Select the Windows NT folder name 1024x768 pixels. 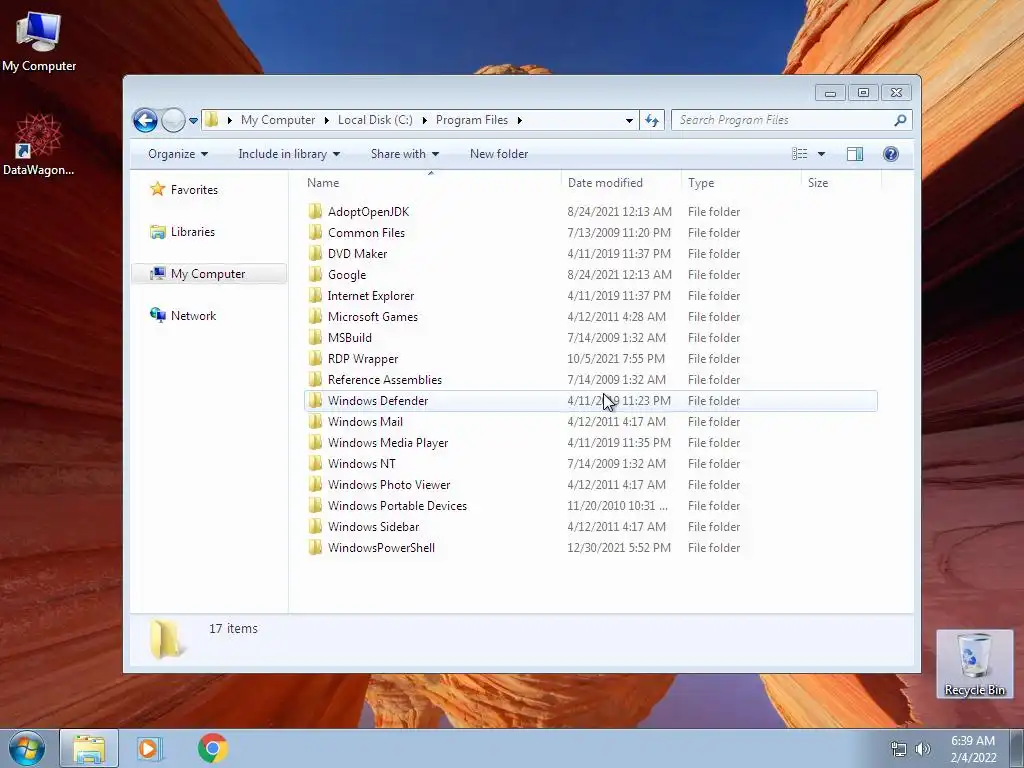tap(362, 464)
